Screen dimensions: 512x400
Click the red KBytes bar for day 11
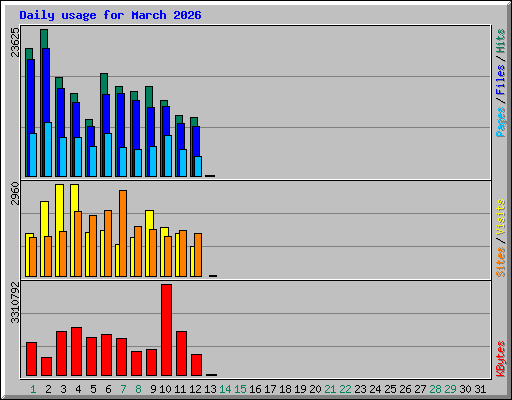(x=181, y=353)
